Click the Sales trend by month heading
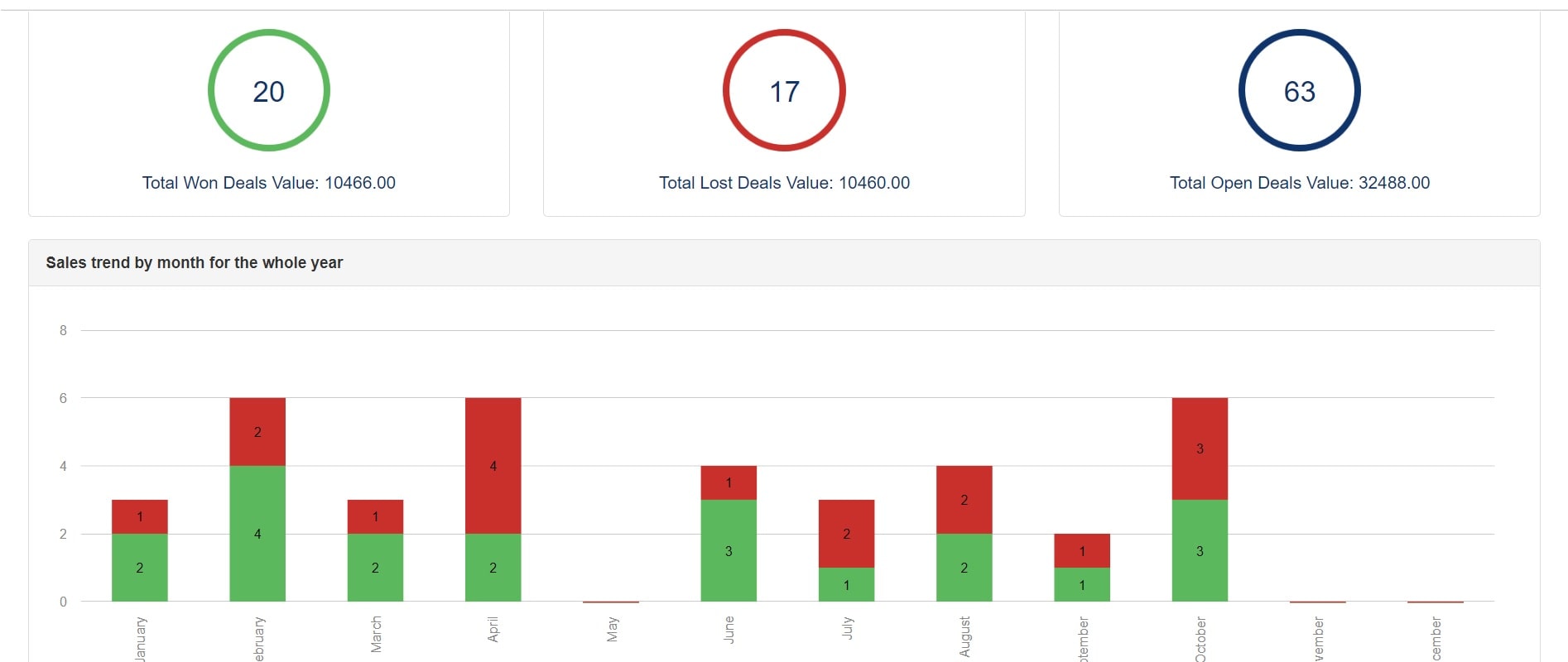This screenshot has height=662, width=1568. (x=194, y=263)
